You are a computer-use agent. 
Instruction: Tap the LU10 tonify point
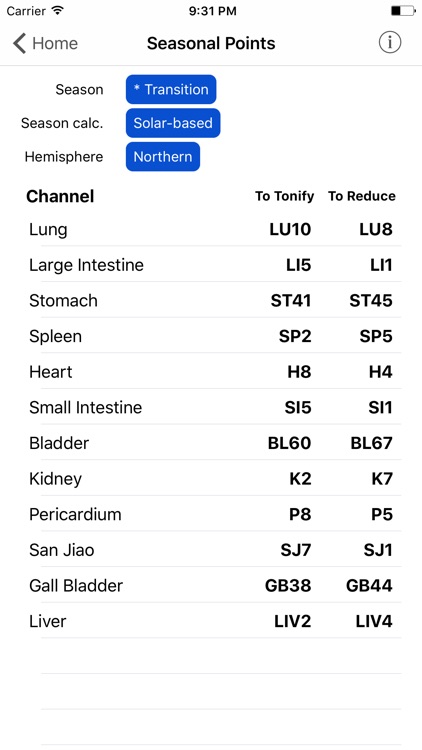pyautogui.click(x=290, y=230)
